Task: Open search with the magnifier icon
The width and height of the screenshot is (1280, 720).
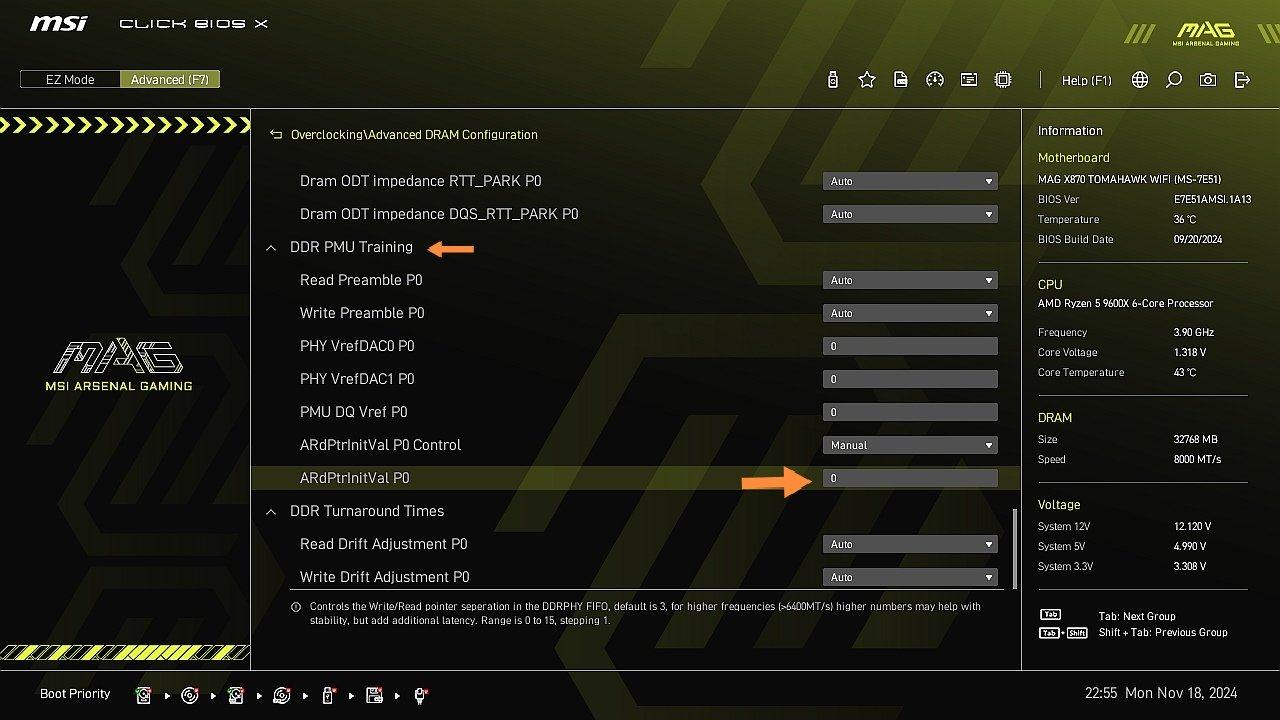Action: click(x=1174, y=80)
